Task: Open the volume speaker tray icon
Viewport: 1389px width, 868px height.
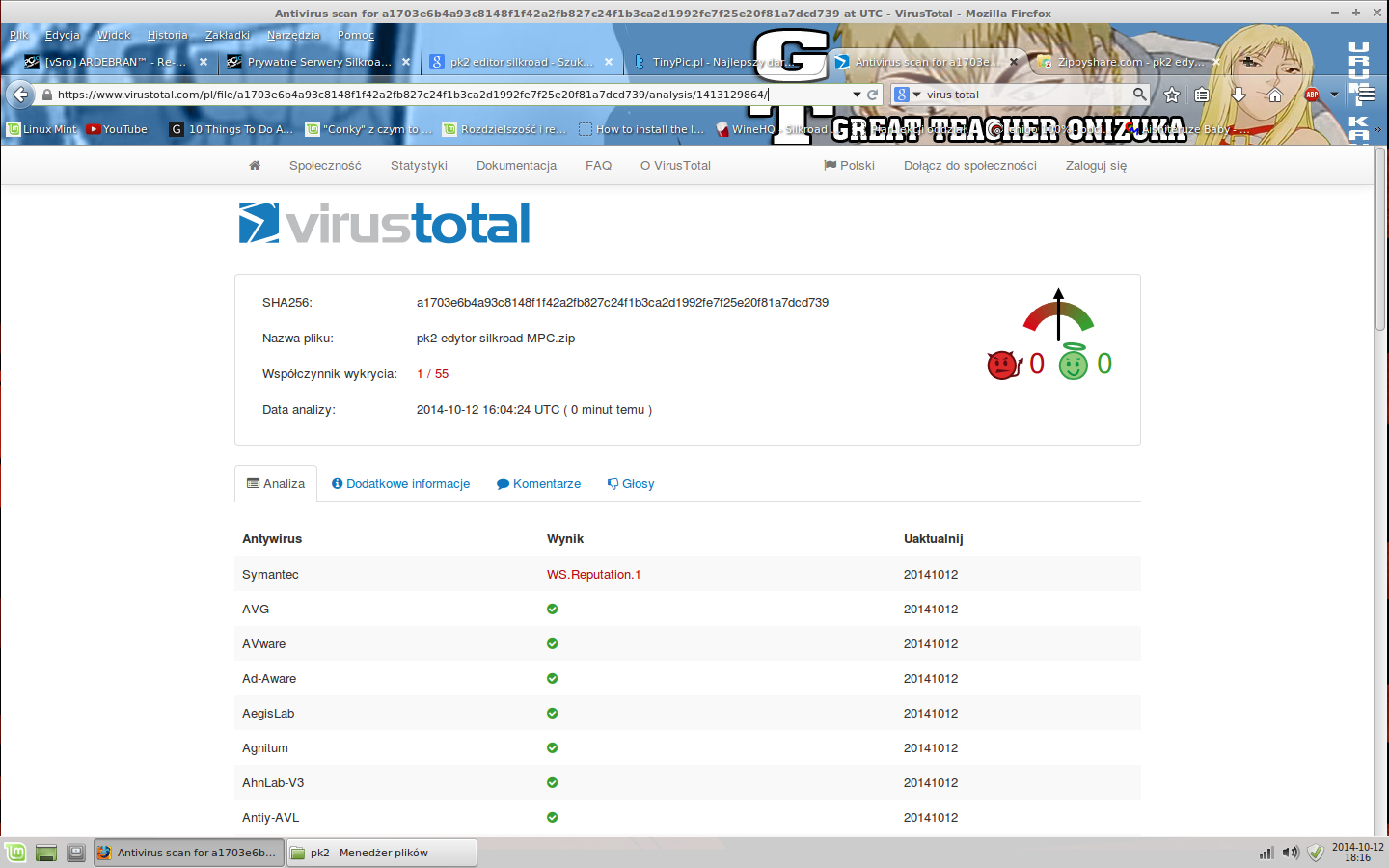Action: click(1291, 853)
